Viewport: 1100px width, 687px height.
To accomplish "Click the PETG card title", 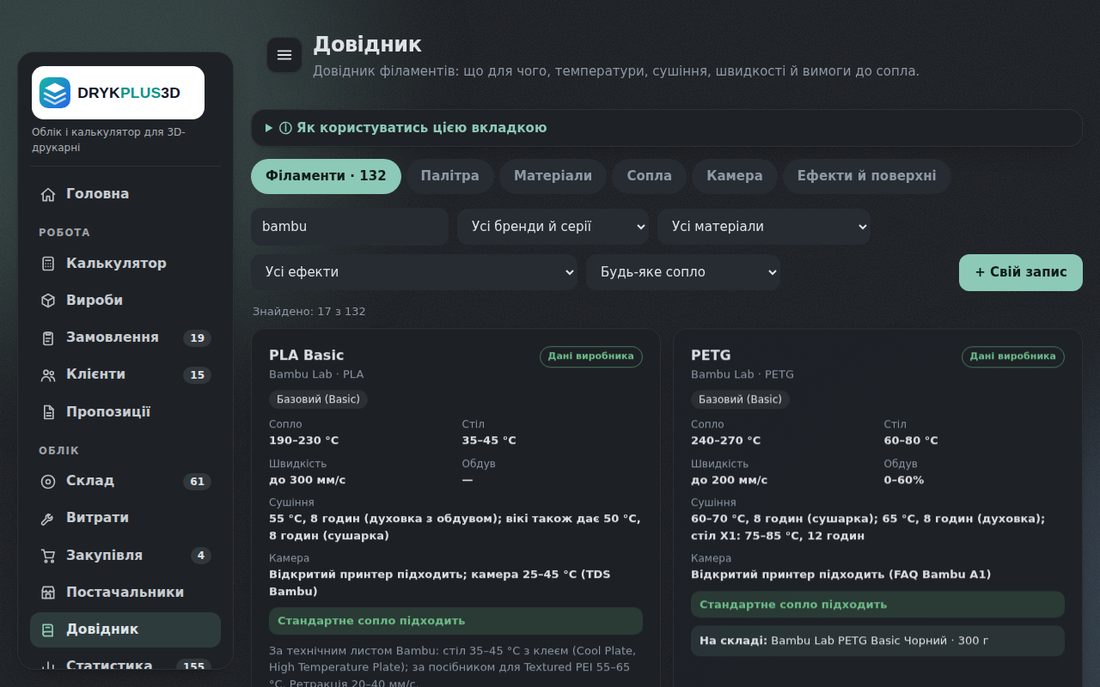I will 711,355.
